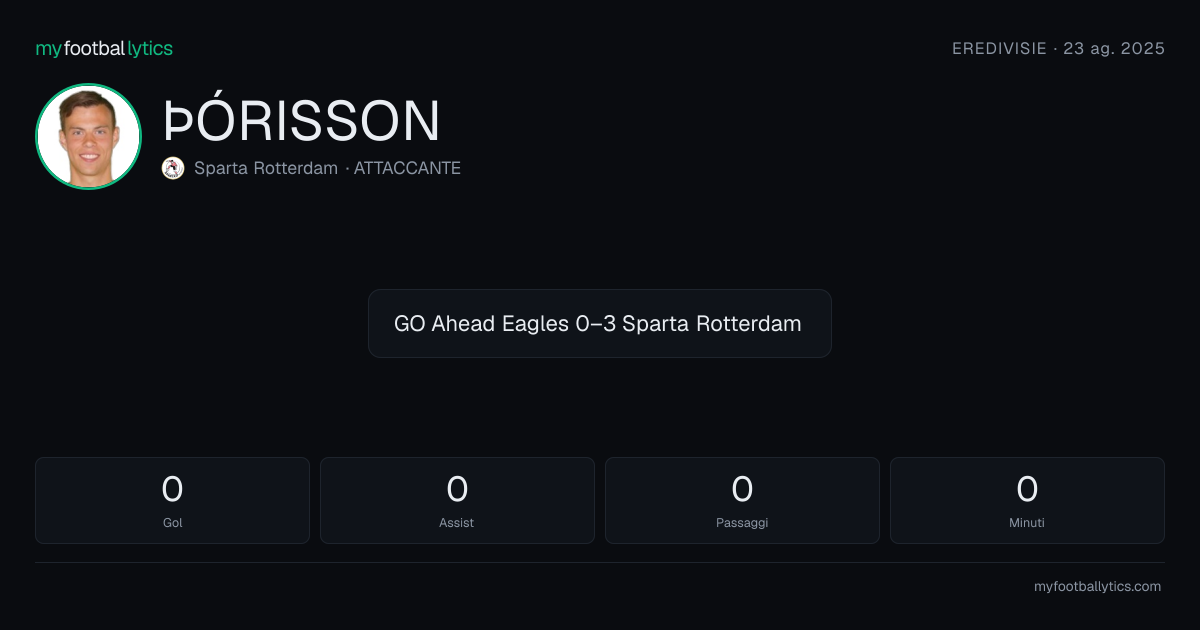Select the Passaggi stat card
The width and height of the screenshot is (1200, 630).
742,500
